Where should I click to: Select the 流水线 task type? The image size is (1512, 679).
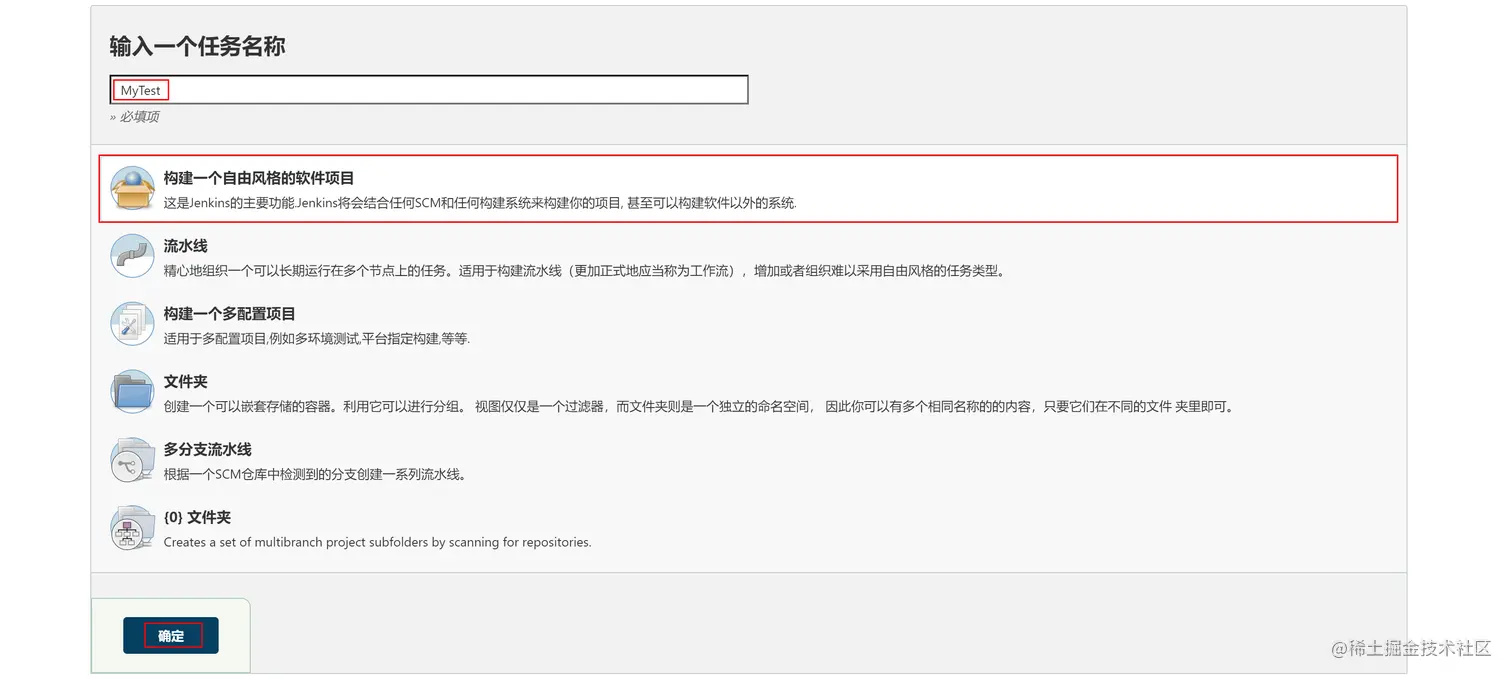(x=185, y=246)
